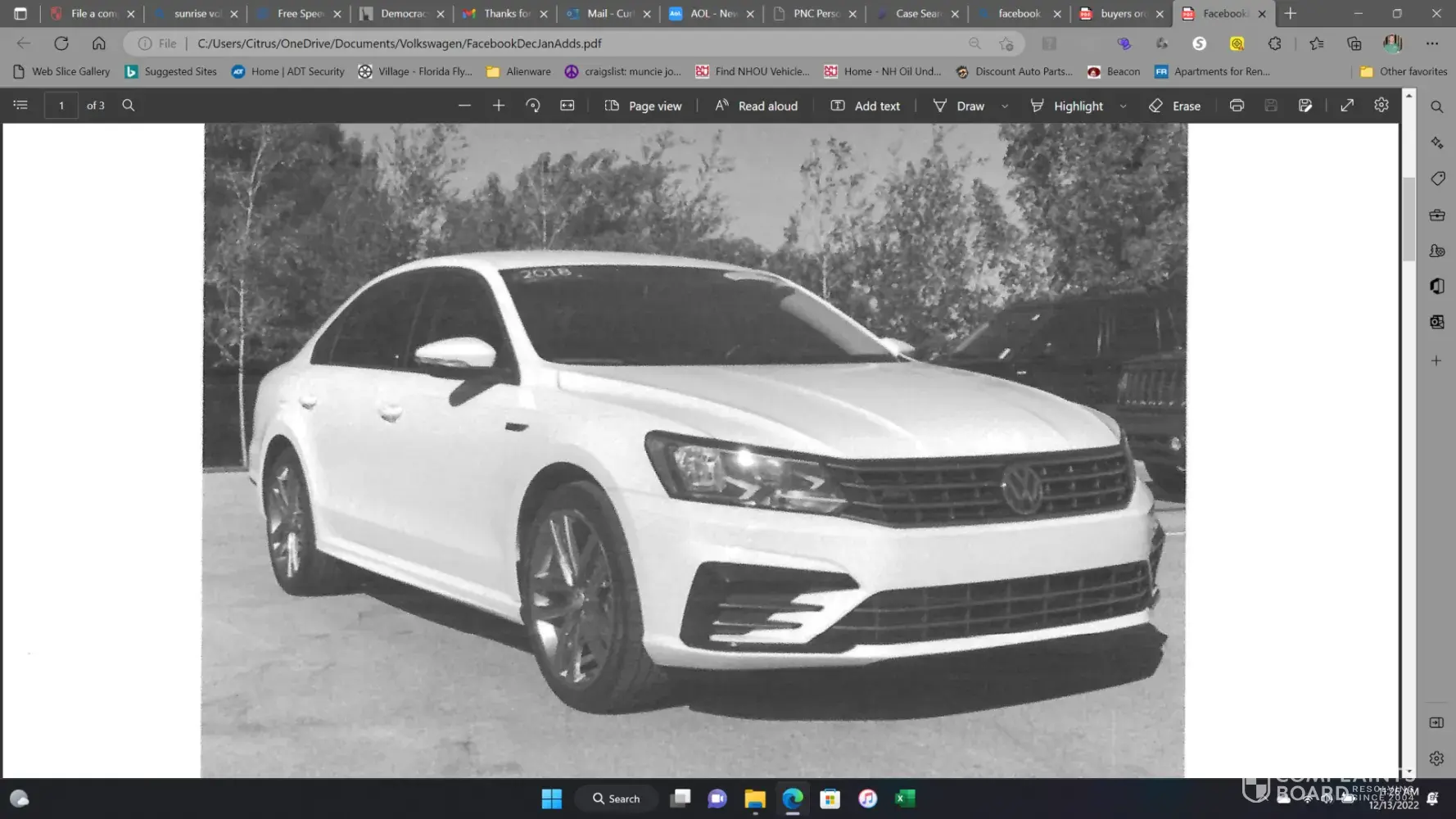Screen dimensions: 1456x819
Task: Toggle the Erase tool
Action: [1175, 106]
